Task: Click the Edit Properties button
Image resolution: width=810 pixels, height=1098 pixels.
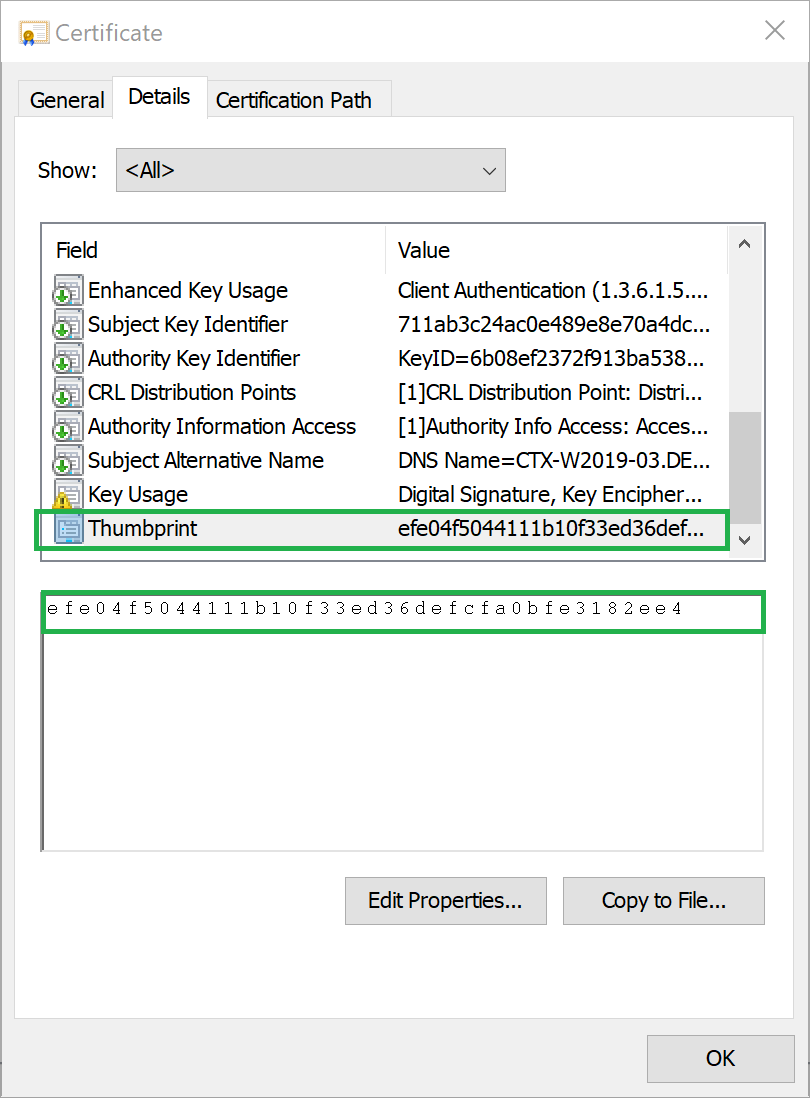Action: 445,901
